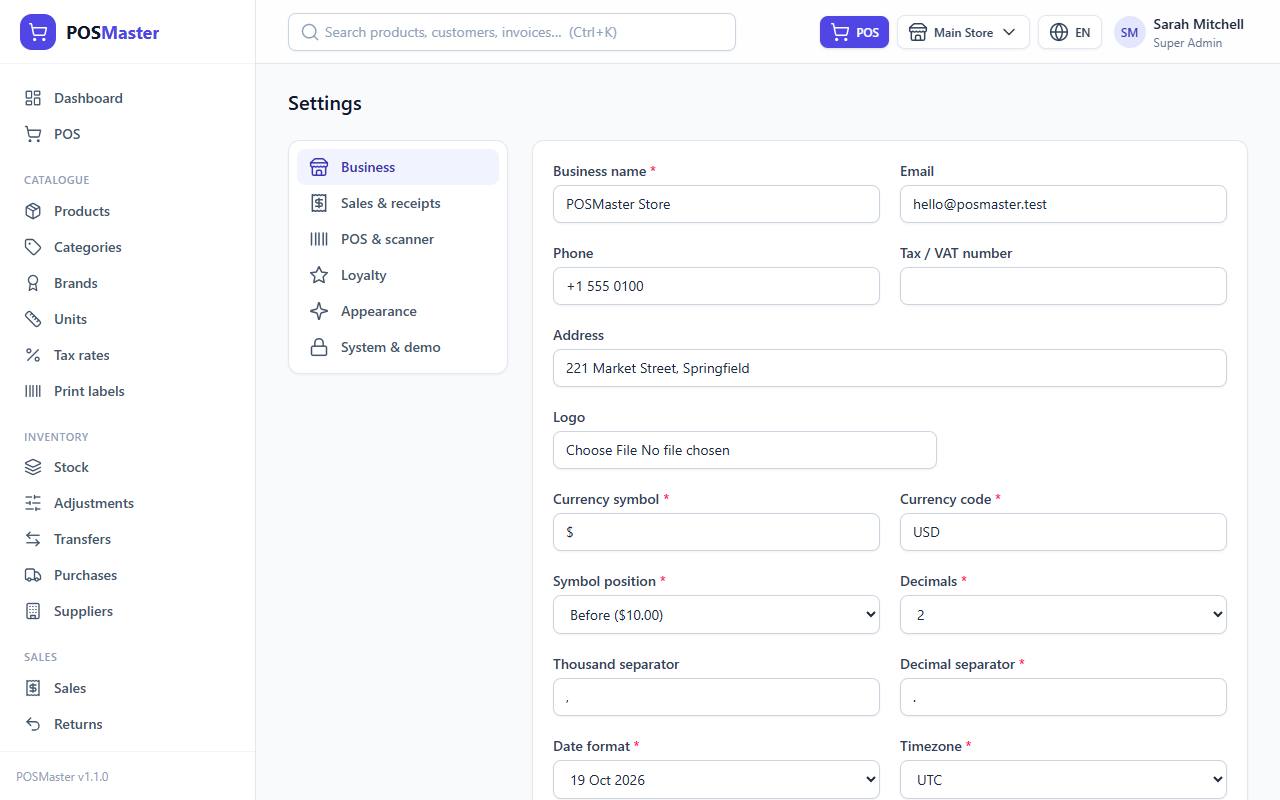
Task: Open the Appearance settings tab
Action: [398, 311]
